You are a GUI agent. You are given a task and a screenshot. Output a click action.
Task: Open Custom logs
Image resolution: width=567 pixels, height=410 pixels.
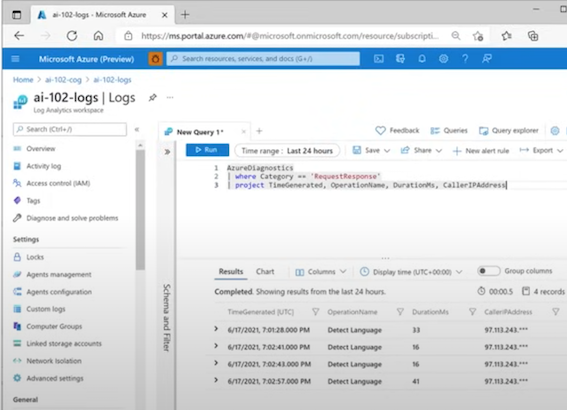coord(46,309)
